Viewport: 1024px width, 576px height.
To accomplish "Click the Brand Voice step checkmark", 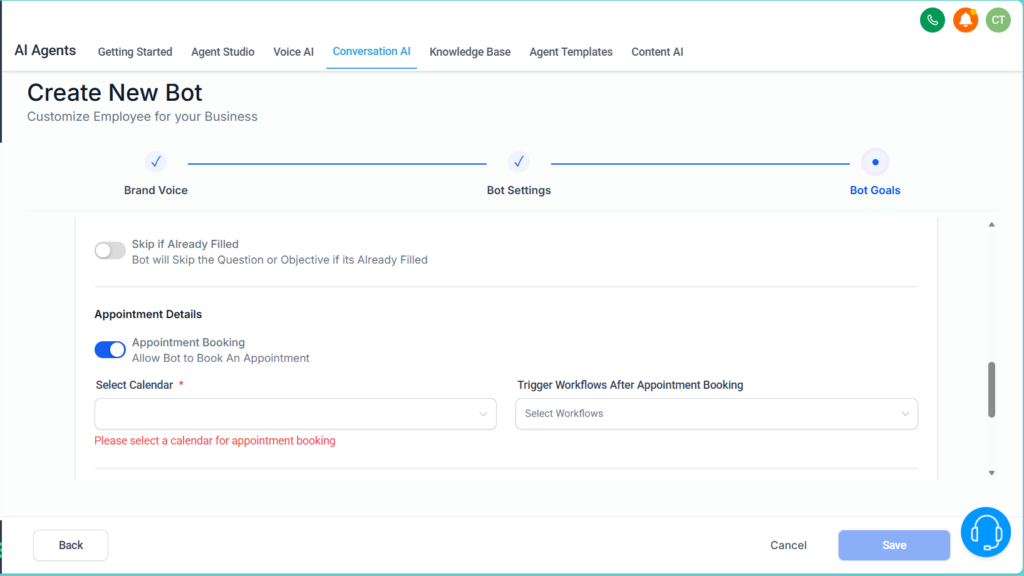I will pyautogui.click(x=156, y=162).
